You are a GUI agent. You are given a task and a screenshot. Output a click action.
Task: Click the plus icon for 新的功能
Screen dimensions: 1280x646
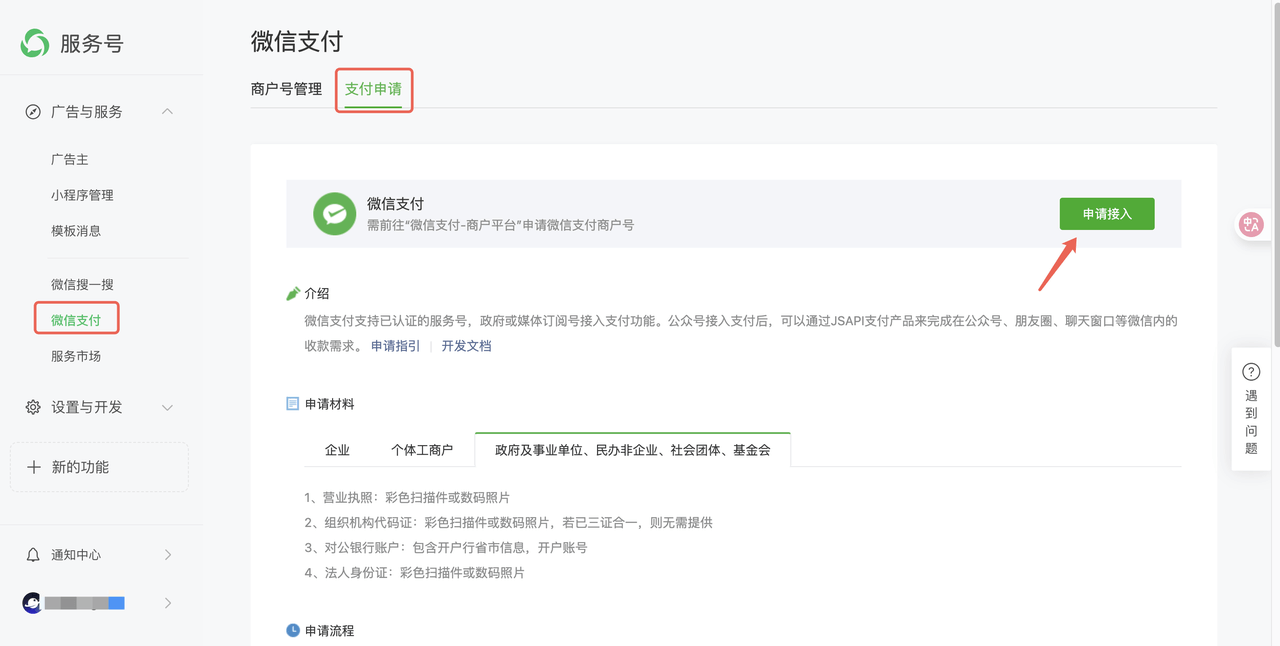[x=36, y=466]
